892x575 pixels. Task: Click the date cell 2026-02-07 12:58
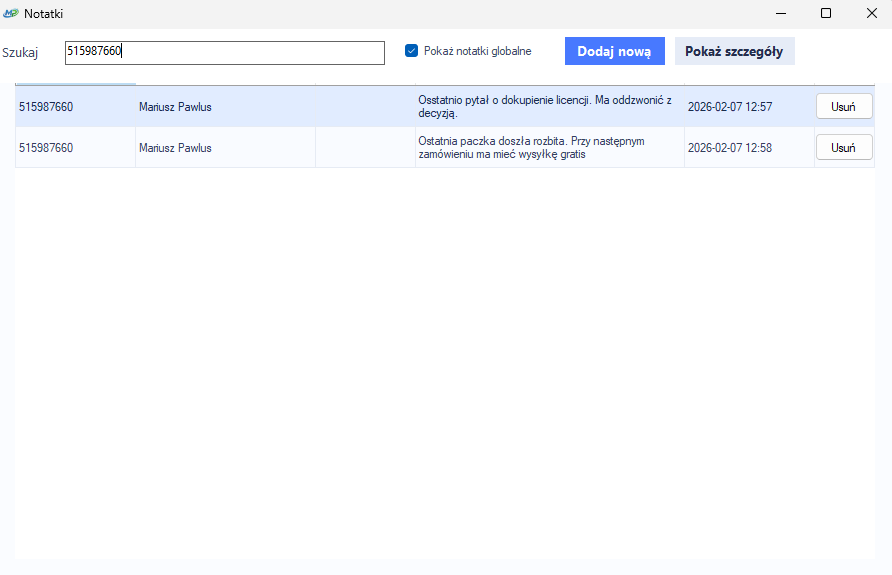tap(730, 148)
